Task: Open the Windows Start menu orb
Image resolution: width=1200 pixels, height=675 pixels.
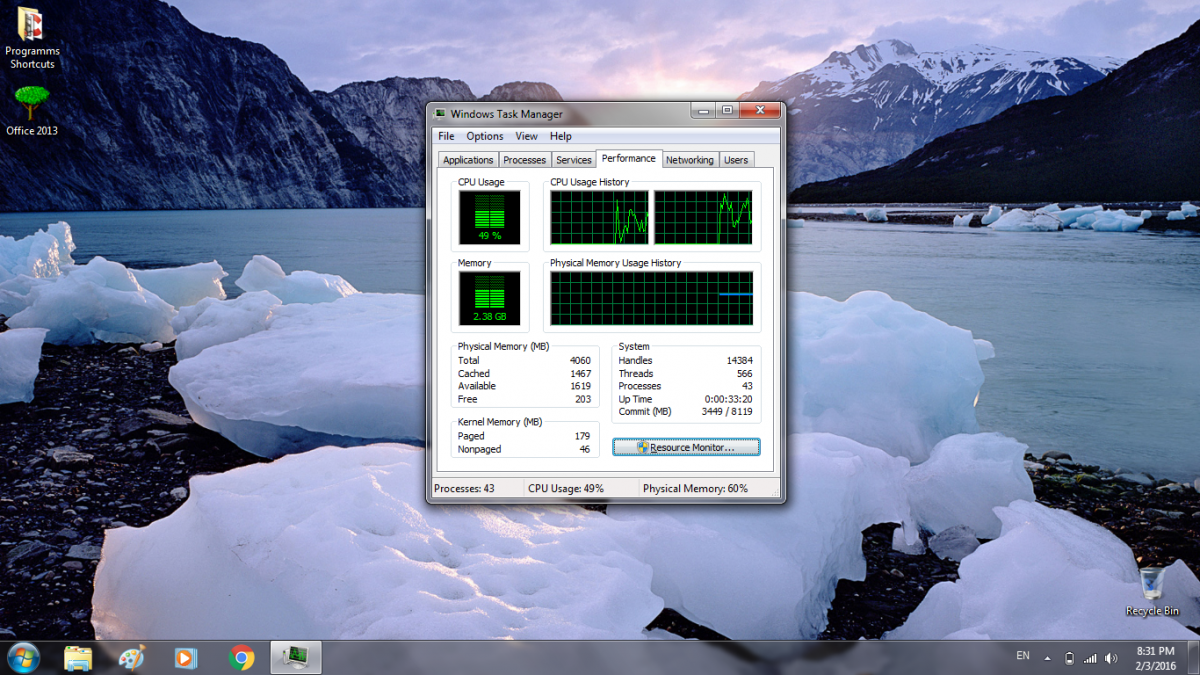Action: point(22,657)
